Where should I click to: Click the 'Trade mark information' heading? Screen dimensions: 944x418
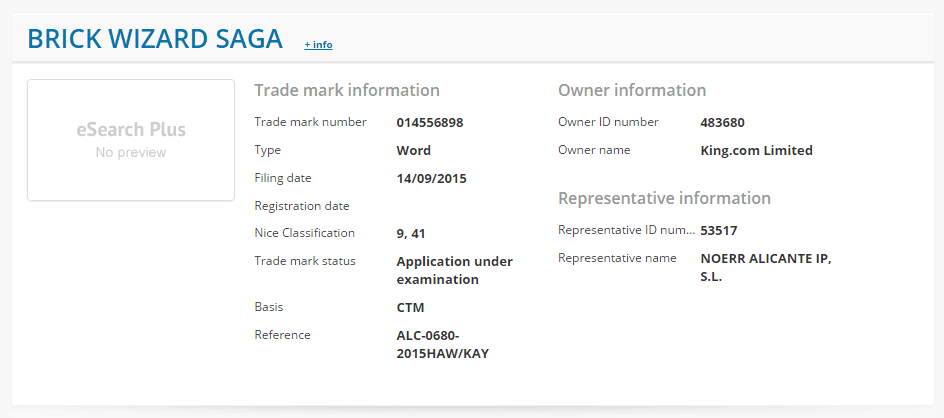click(347, 90)
